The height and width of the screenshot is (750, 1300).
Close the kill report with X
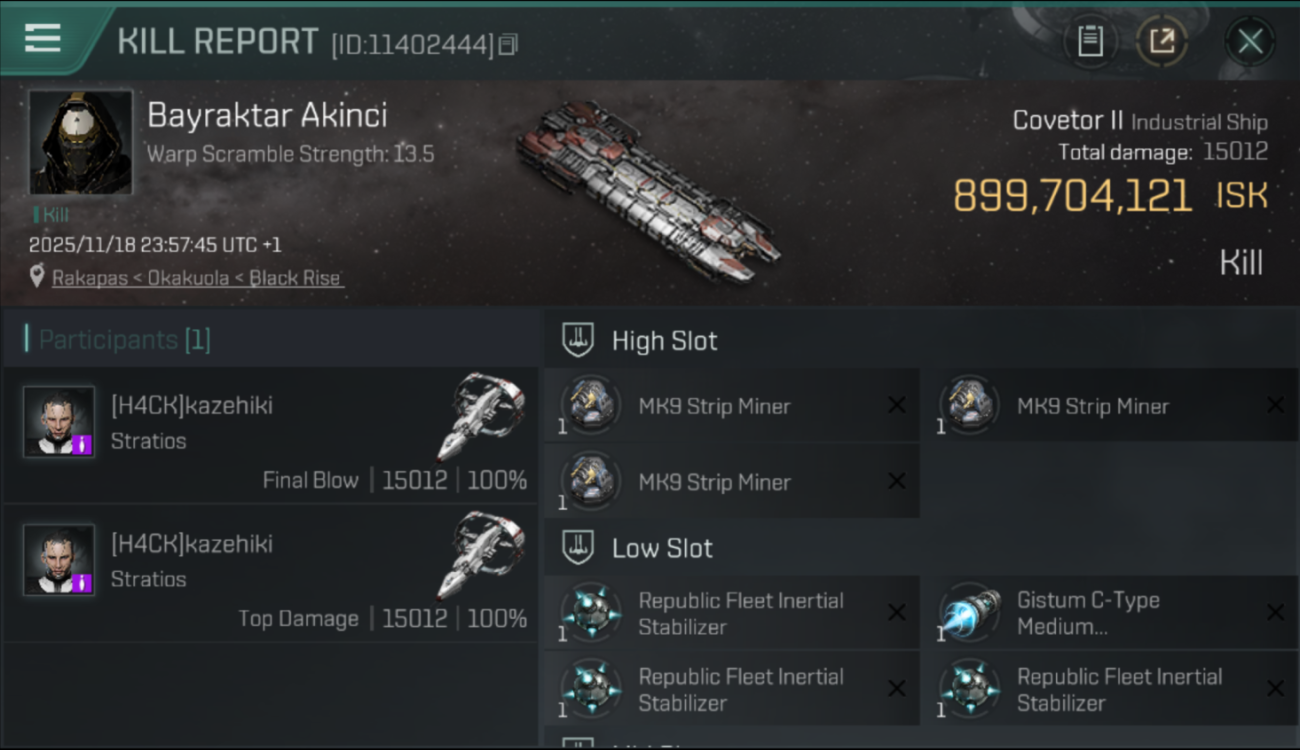[x=1249, y=41]
